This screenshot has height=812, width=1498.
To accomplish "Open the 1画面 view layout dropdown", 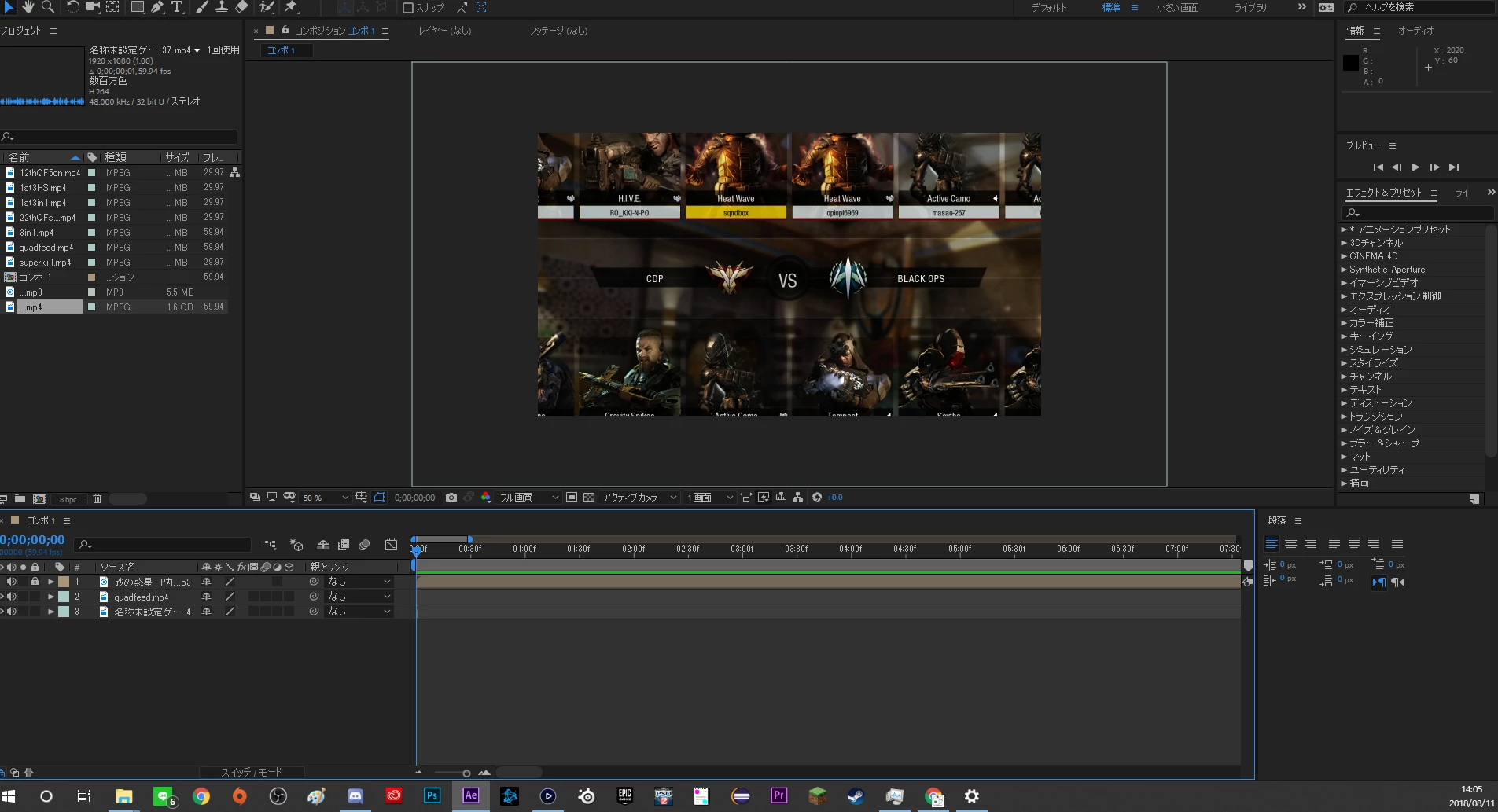I will (709, 497).
